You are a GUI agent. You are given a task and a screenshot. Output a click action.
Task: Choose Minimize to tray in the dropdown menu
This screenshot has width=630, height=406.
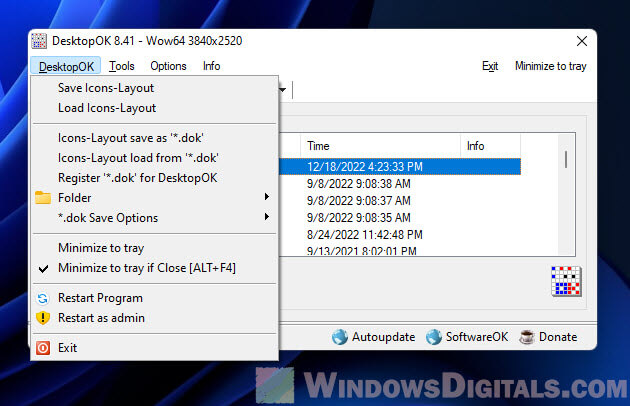click(155, 248)
